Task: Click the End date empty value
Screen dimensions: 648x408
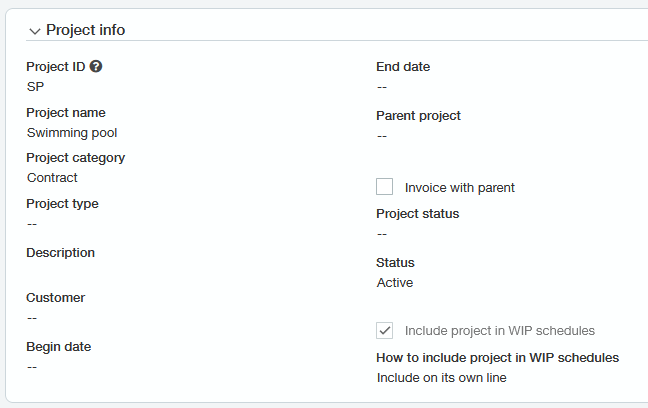Action: coord(382,87)
